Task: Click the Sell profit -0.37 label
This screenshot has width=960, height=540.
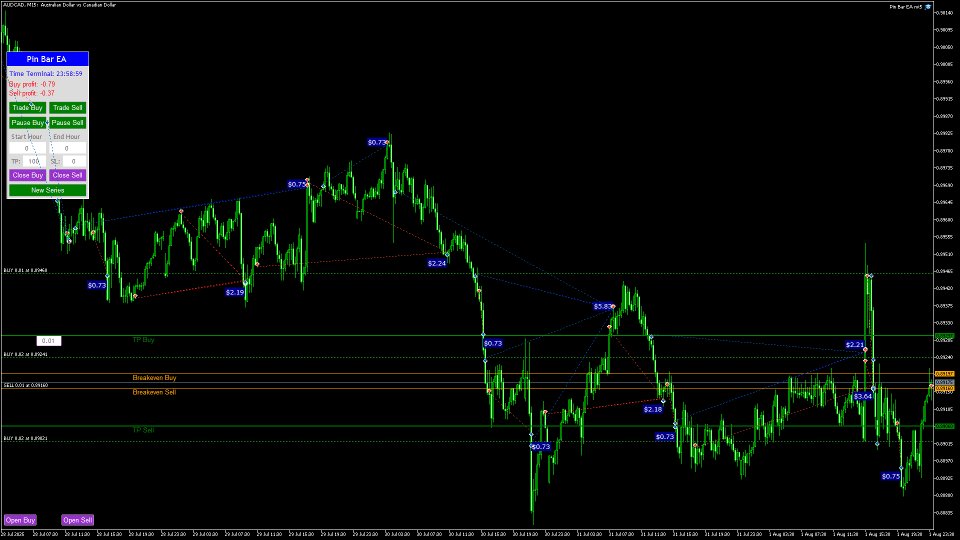Action: (x=32, y=93)
